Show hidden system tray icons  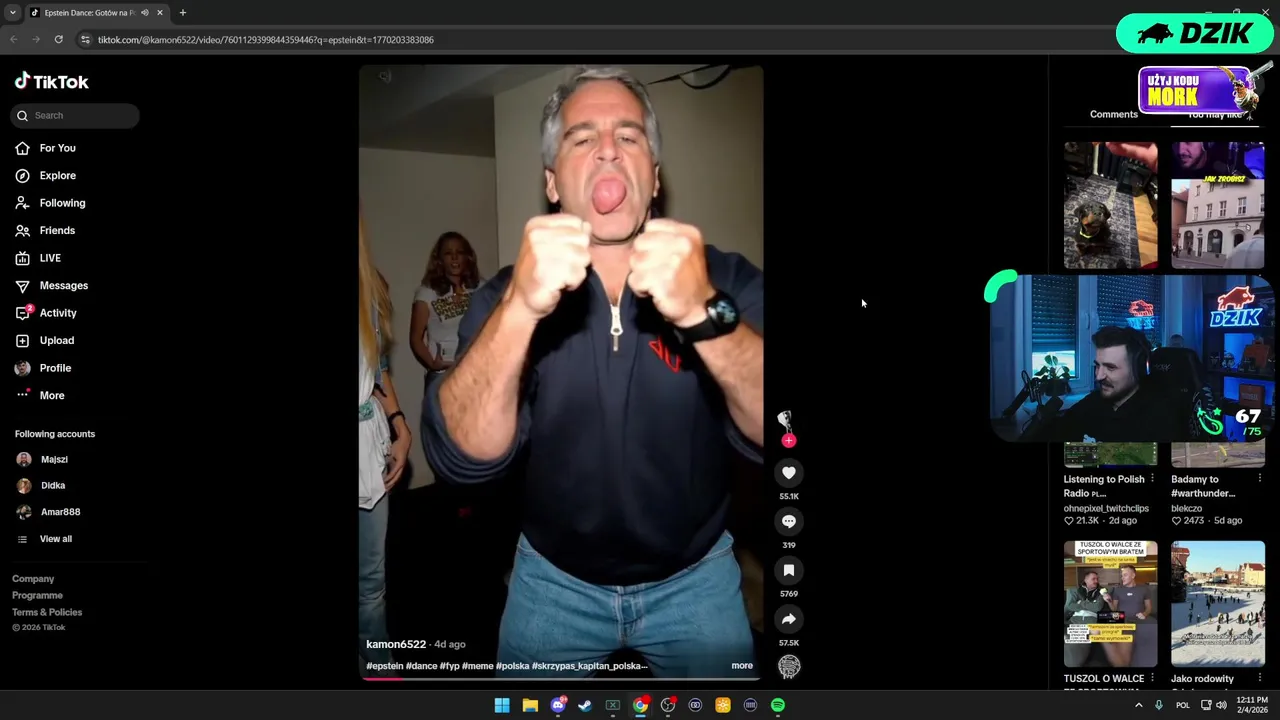pos(1138,706)
